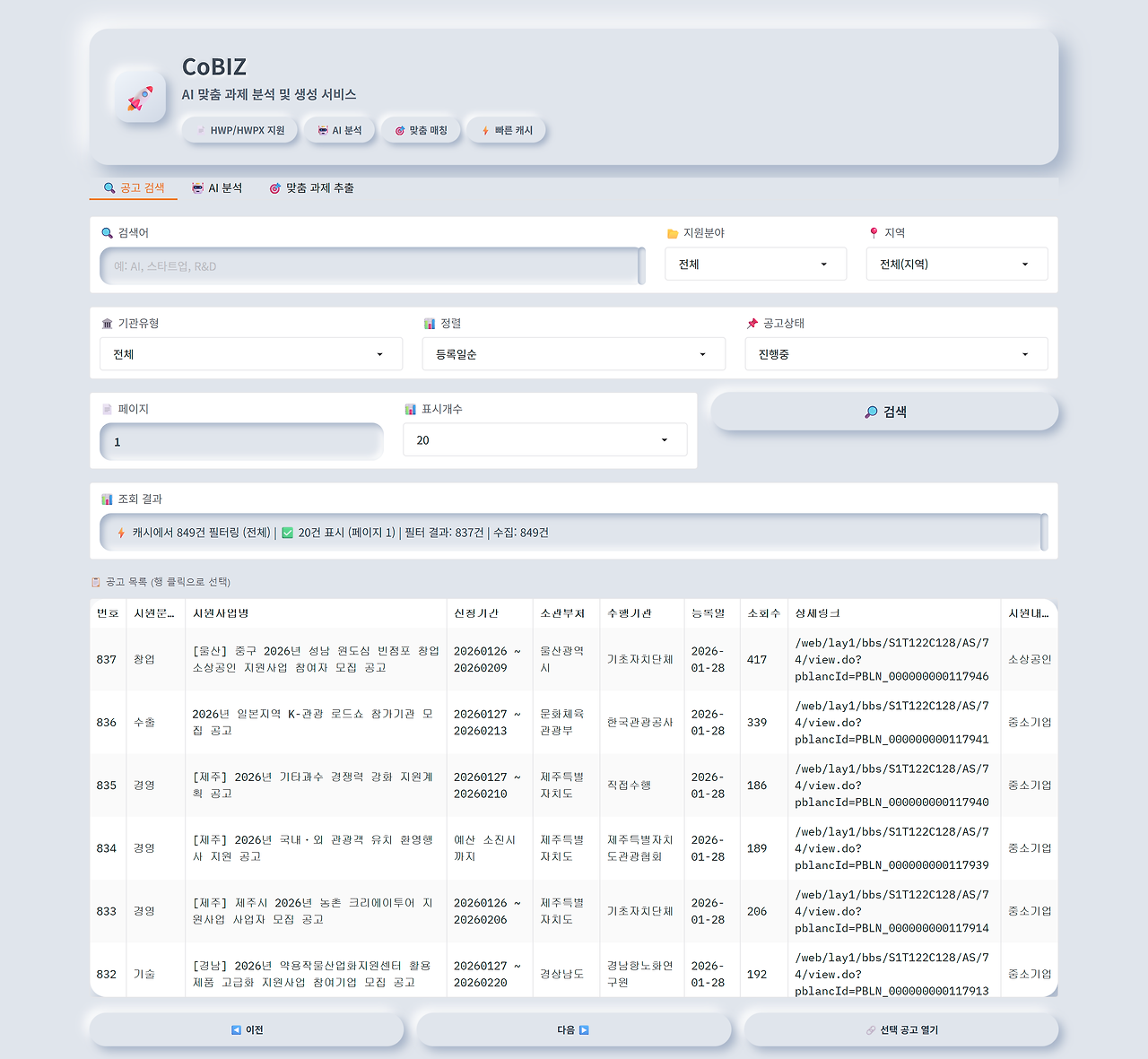This screenshot has height=1059, width=1148.
Task: Open the 표시개수 dropdown showing 20
Action: click(544, 439)
